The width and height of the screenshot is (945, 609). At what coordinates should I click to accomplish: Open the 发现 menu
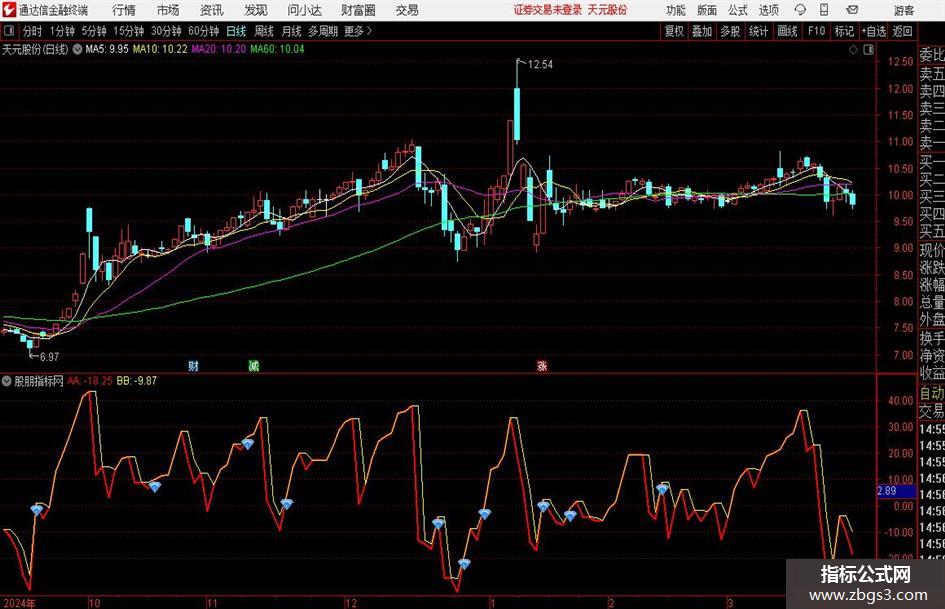[256, 10]
